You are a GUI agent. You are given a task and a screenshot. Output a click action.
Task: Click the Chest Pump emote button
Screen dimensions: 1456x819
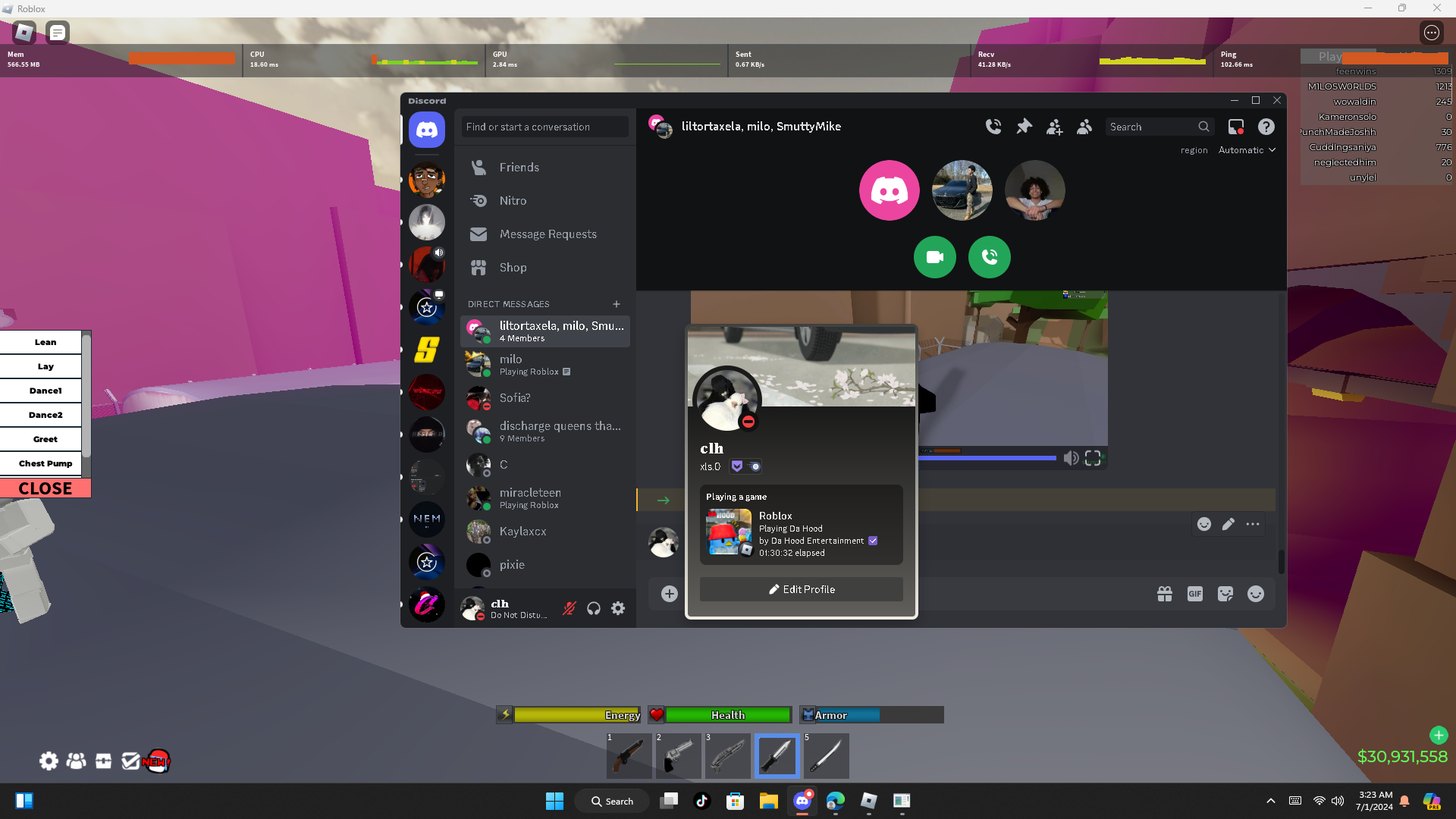tap(45, 463)
